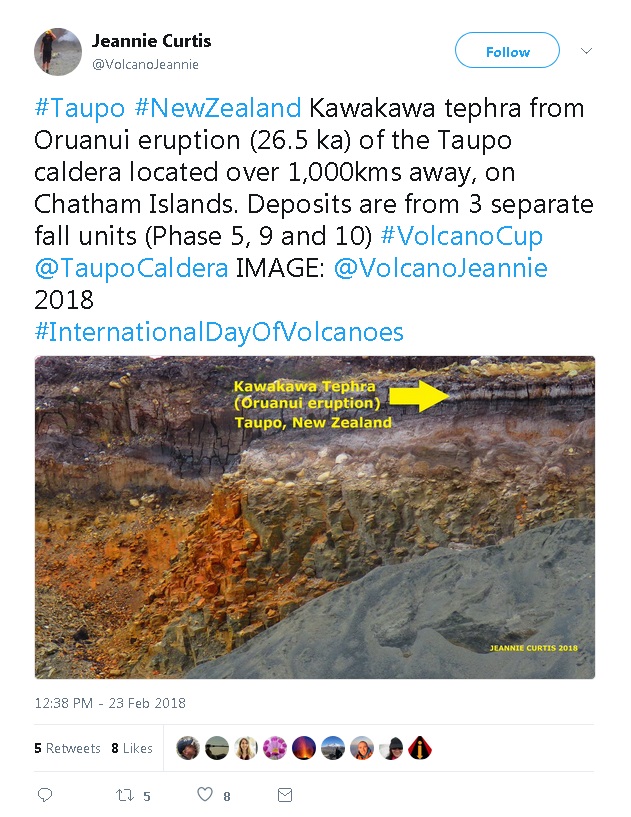Expand tweet options chevron next to Follow
Viewport: 631px width, 817px height.
(x=586, y=51)
